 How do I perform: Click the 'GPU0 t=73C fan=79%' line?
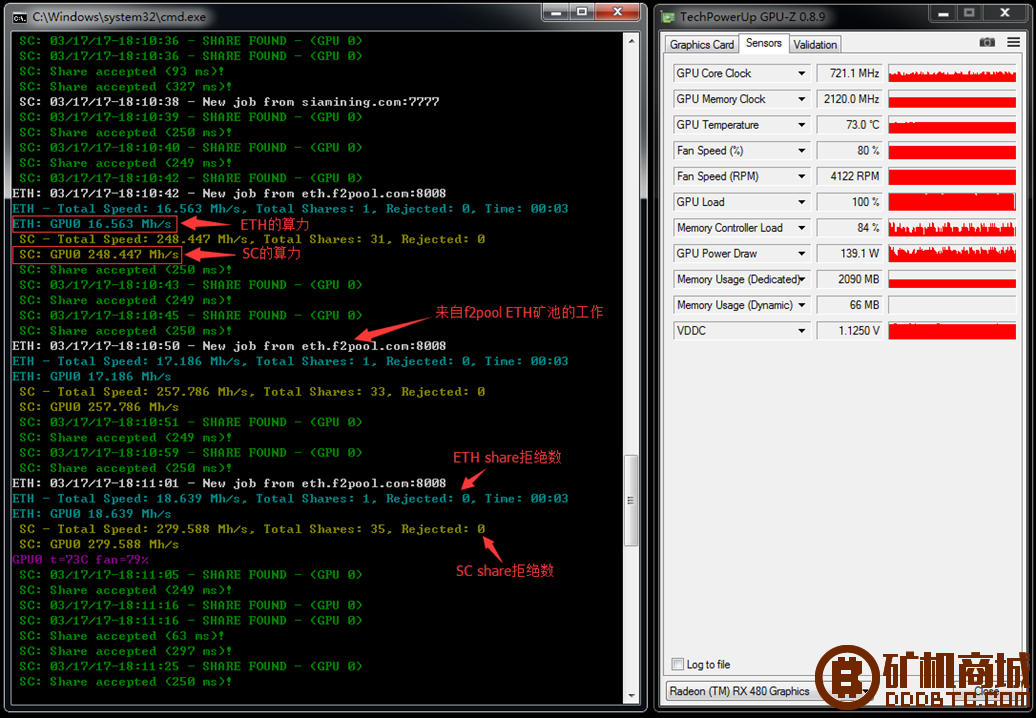point(81,559)
